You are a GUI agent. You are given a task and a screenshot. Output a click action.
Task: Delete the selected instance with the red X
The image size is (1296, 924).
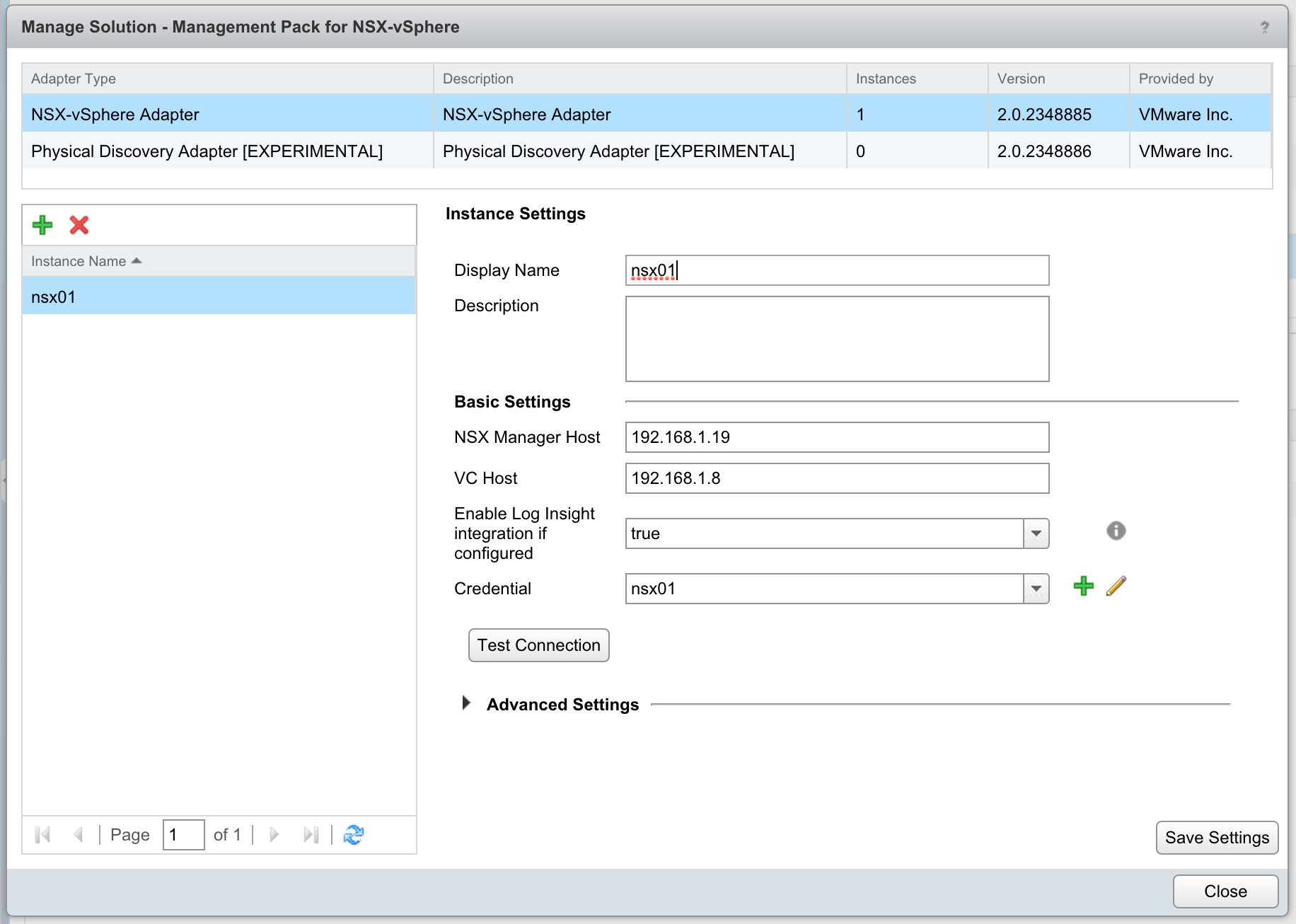[x=79, y=225]
